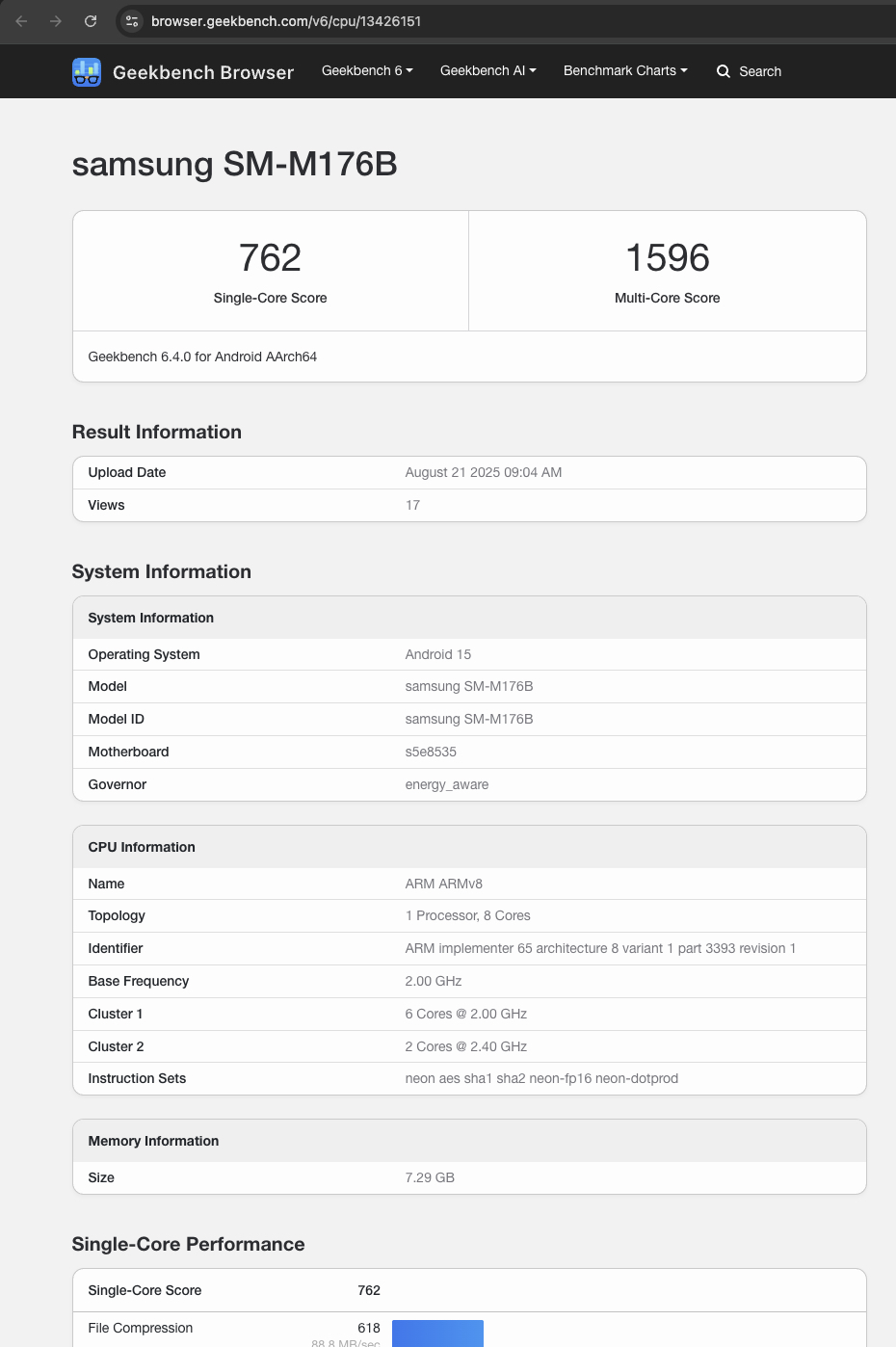Click the browser address bar URL
The width and height of the screenshot is (896, 1347).
click(x=286, y=20)
